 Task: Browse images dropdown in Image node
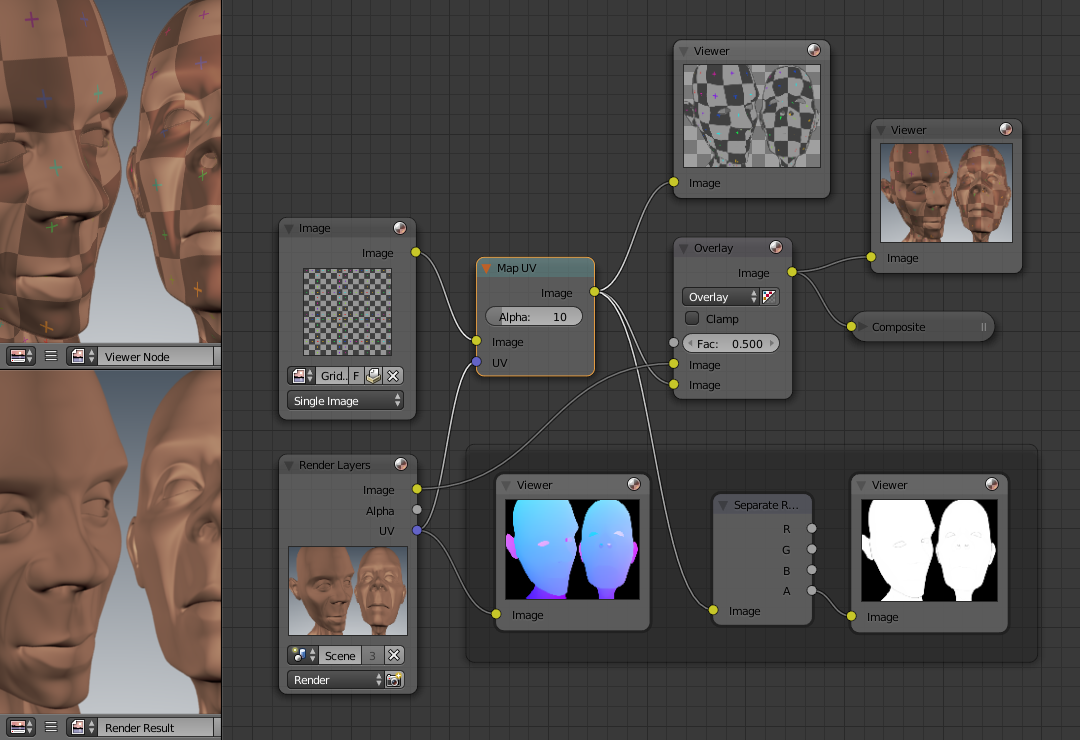pyautogui.click(x=302, y=376)
